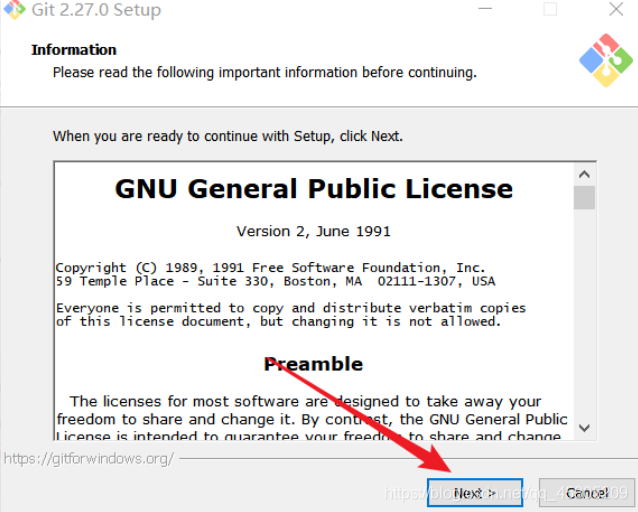Click scroll up arrow in license box

click(x=584, y=174)
